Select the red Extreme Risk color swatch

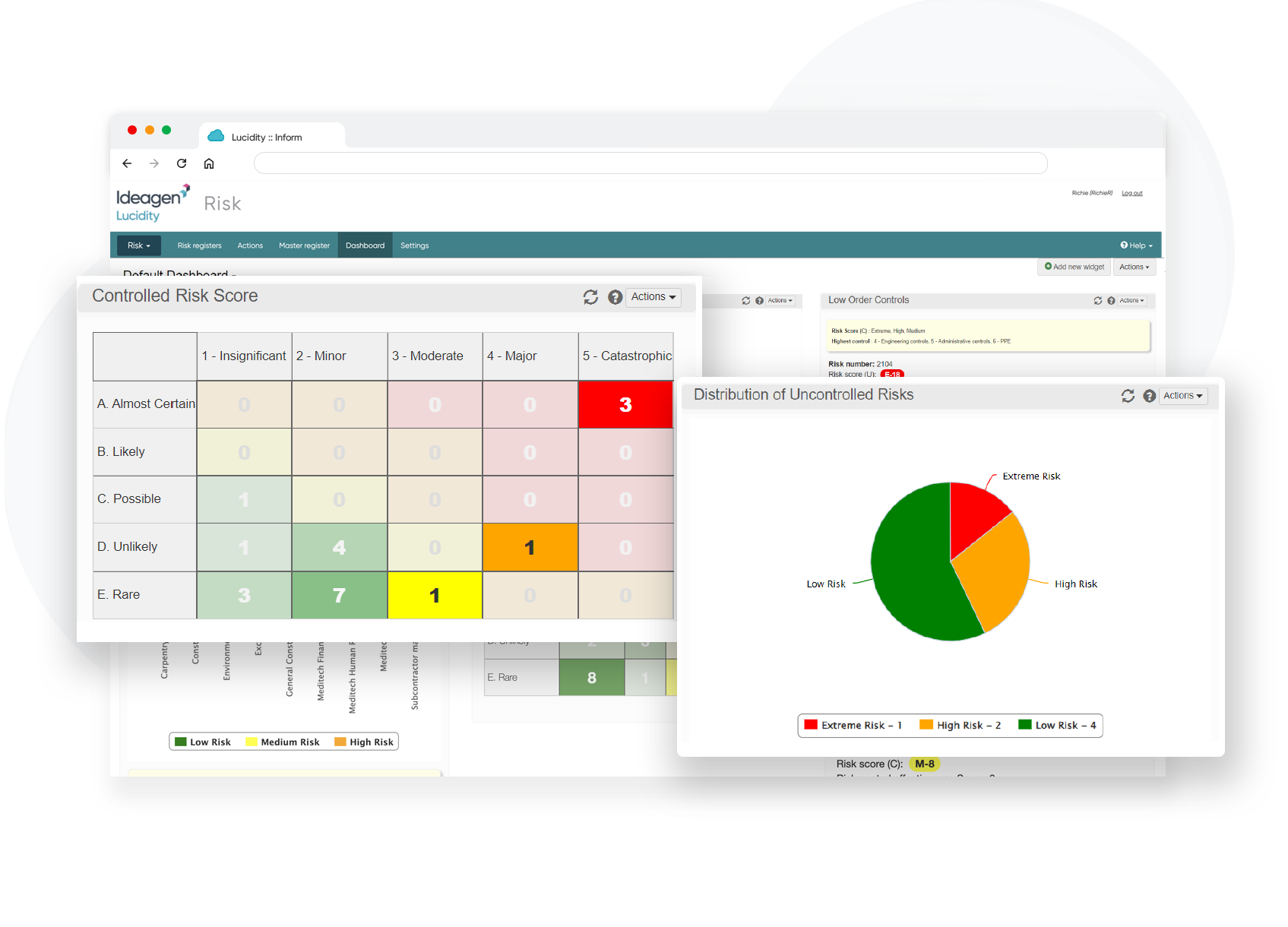pos(809,725)
